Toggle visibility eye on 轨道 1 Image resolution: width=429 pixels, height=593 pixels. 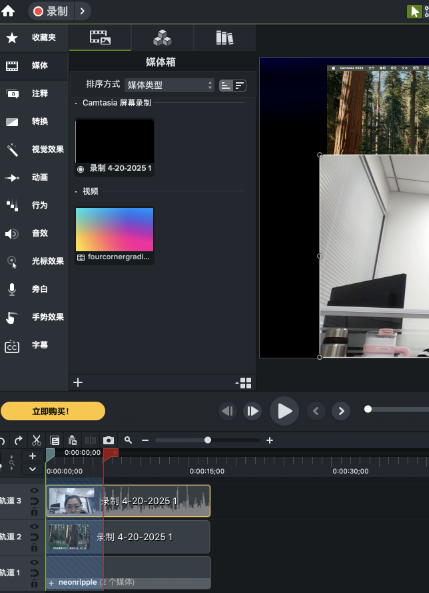click(34, 562)
